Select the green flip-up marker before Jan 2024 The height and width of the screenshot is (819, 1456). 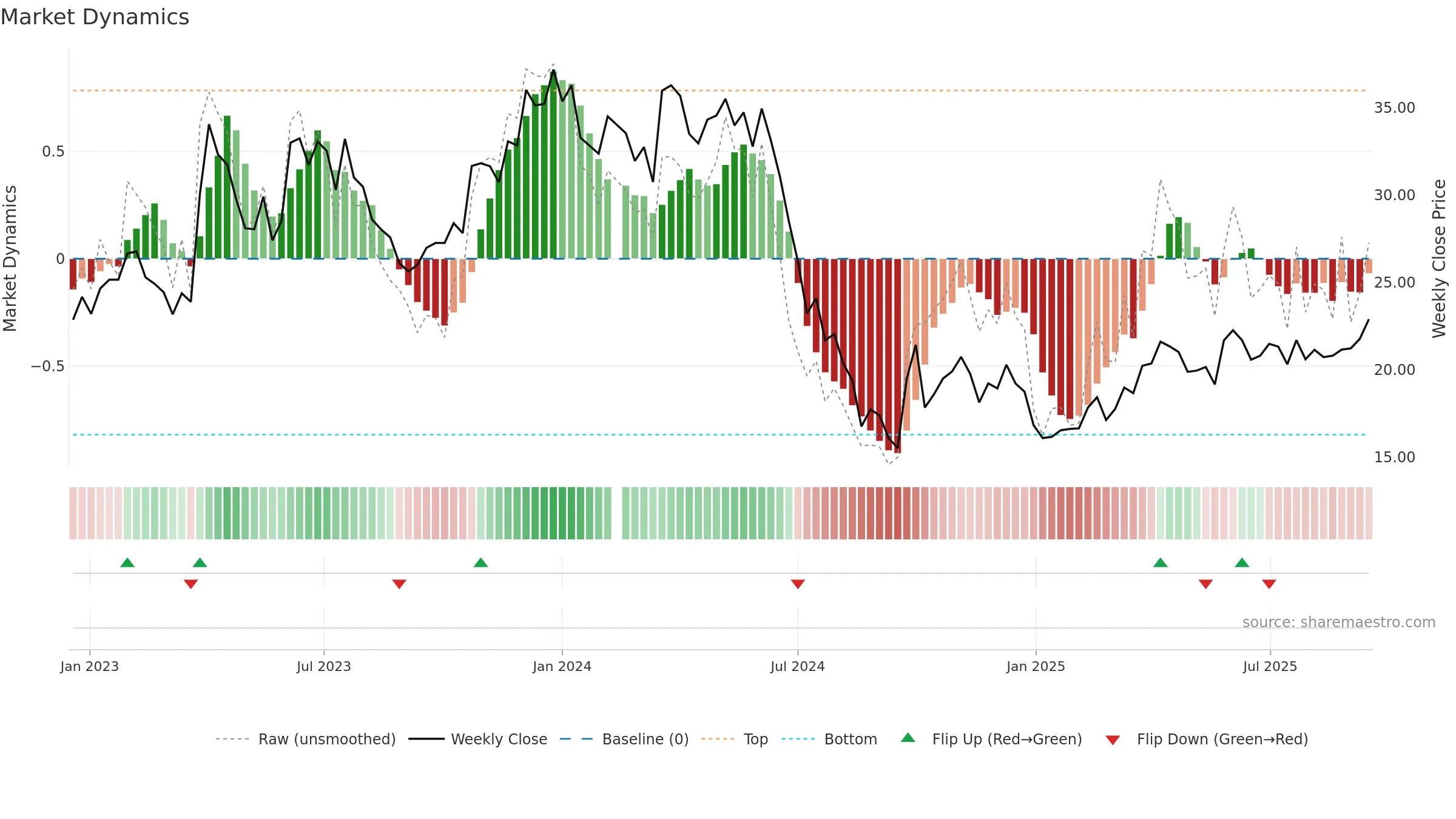[x=481, y=562]
